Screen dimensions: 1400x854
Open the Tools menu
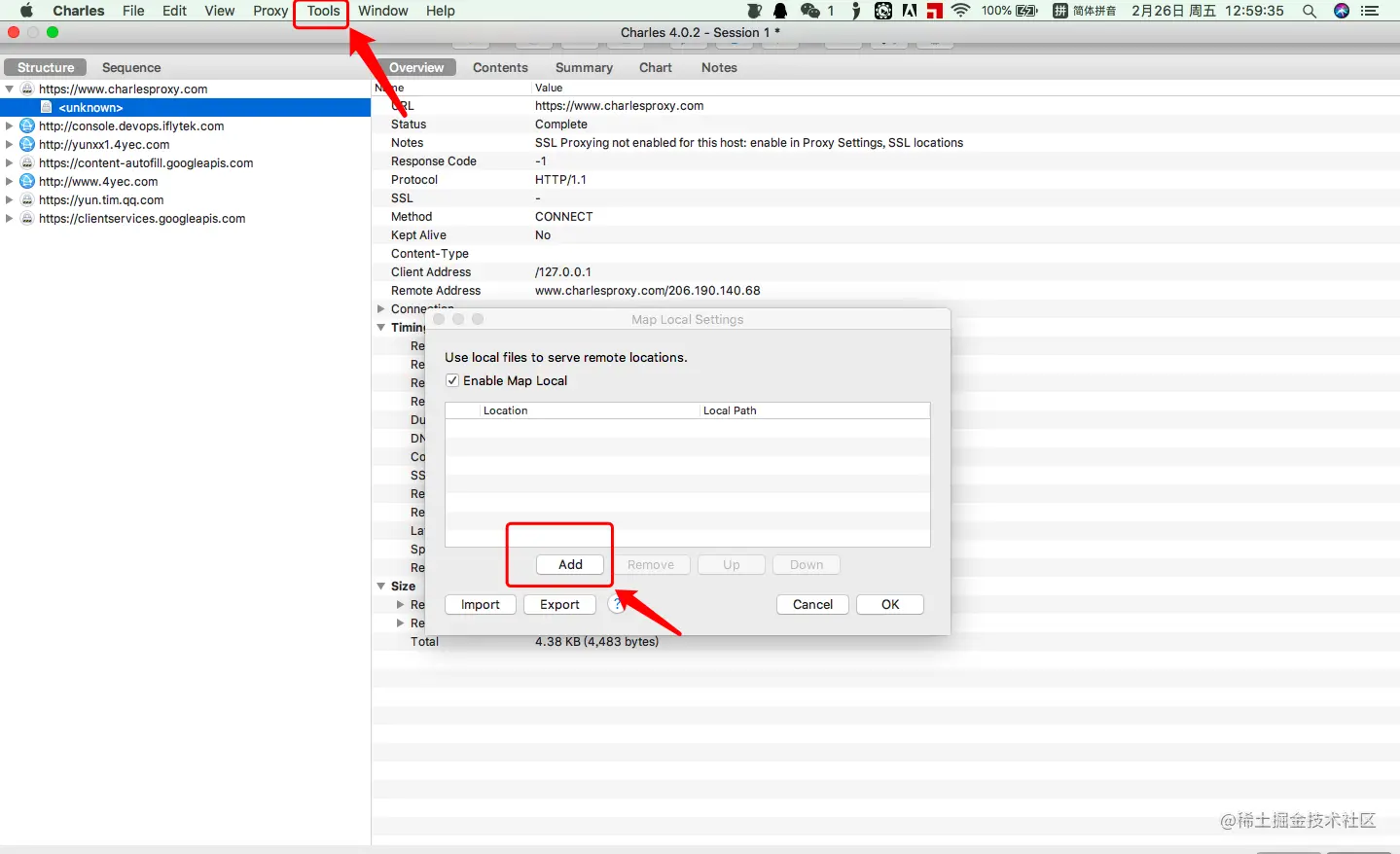point(323,11)
